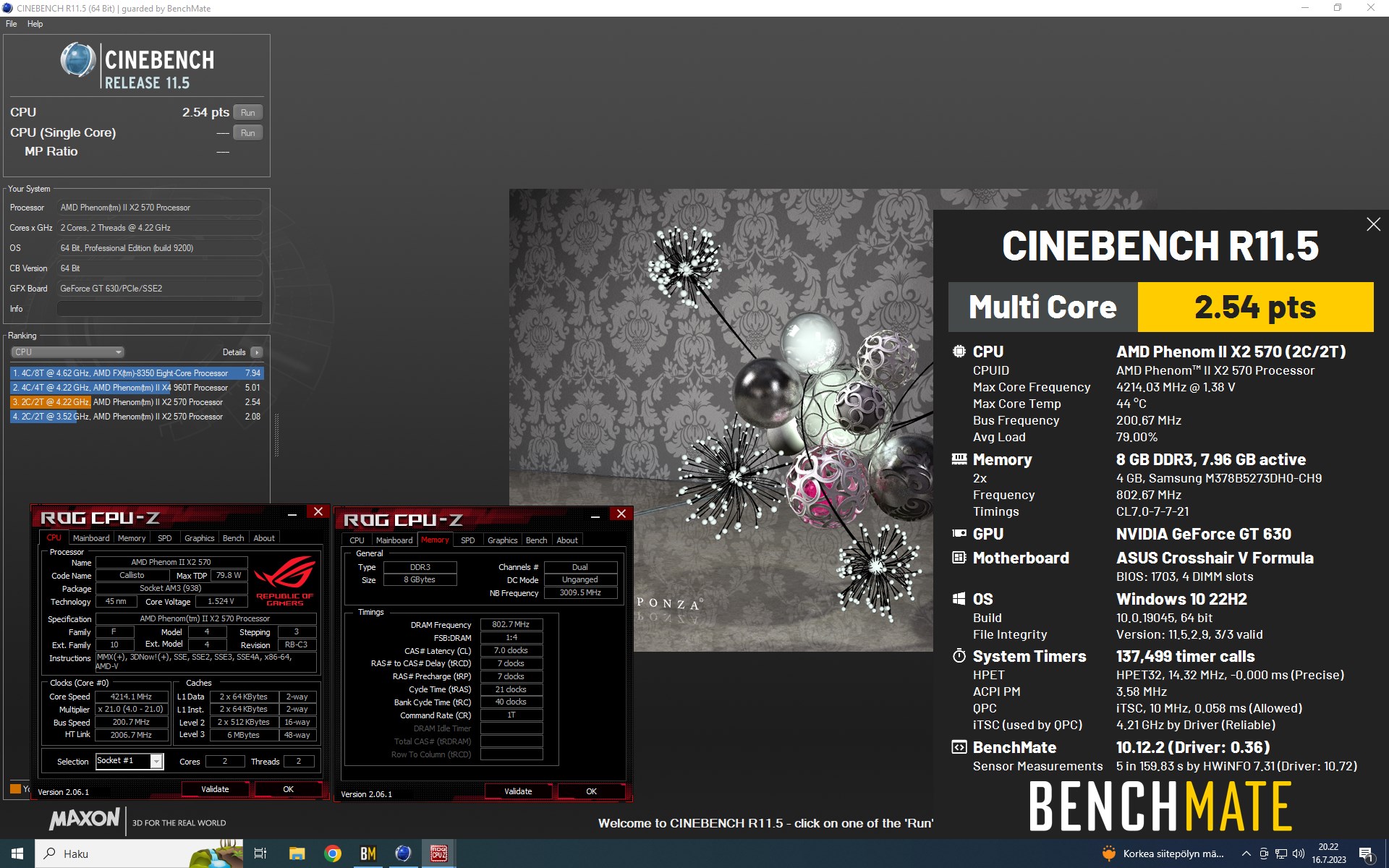Close the BenchMate result overlay

1373,224
